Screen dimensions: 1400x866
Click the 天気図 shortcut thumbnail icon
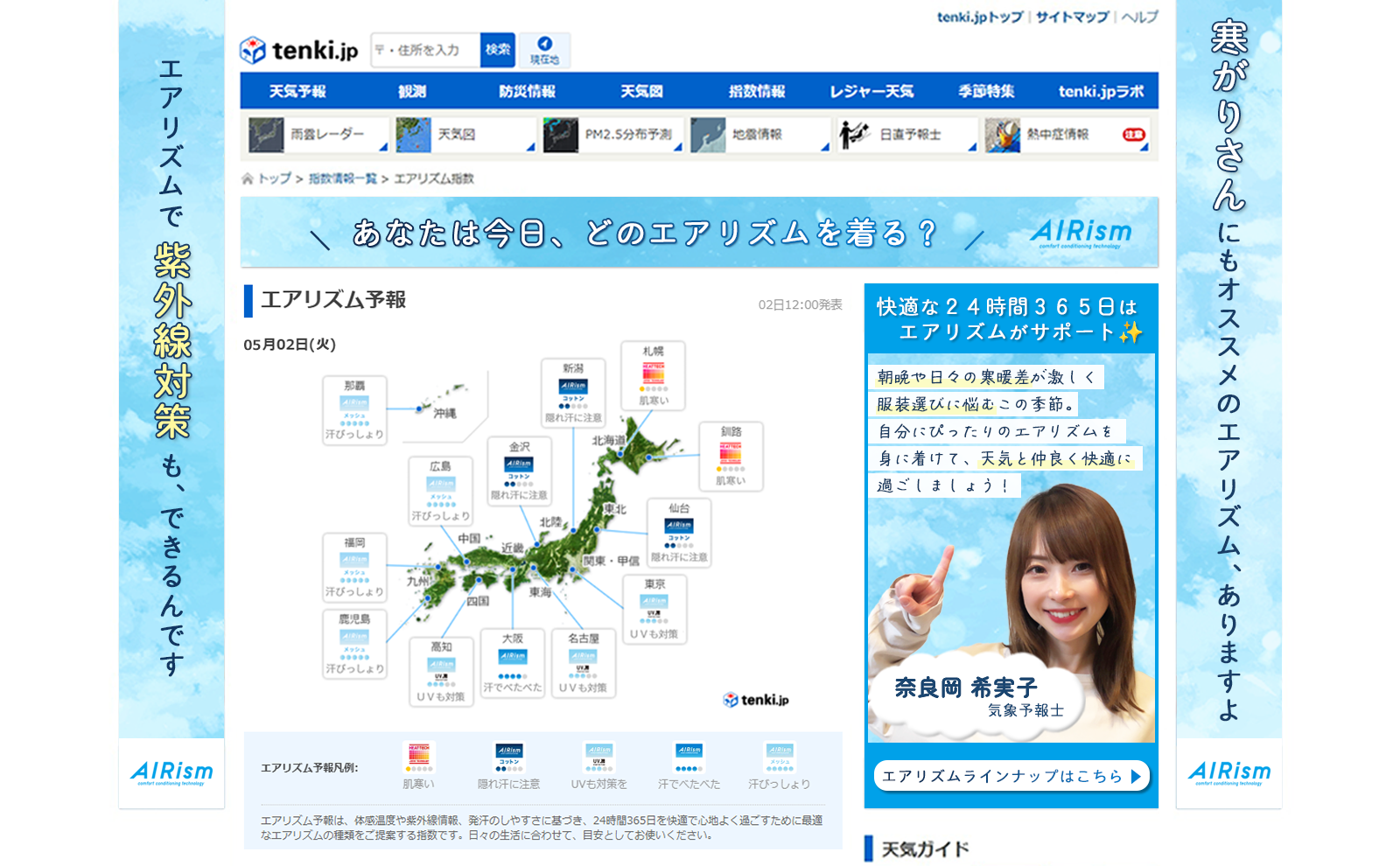click(413, 135)
